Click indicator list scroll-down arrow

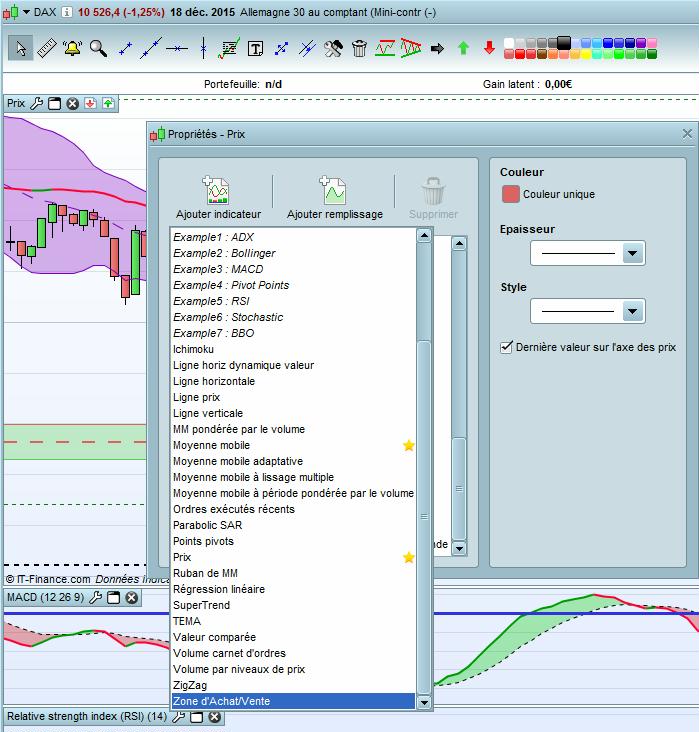424,702
